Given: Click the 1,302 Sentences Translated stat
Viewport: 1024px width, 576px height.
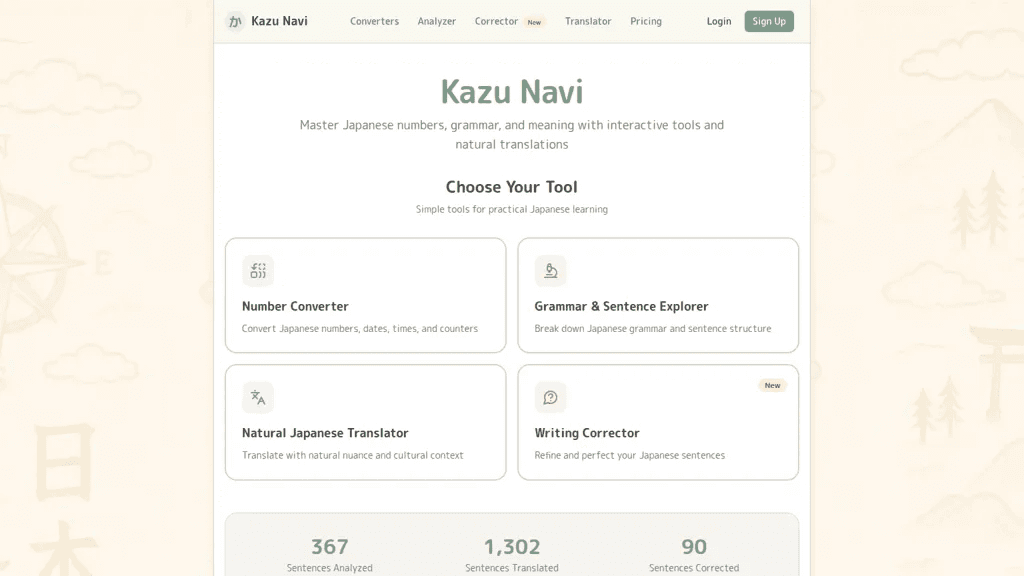Looking at the screenshot, I should [x=512, y=555].
